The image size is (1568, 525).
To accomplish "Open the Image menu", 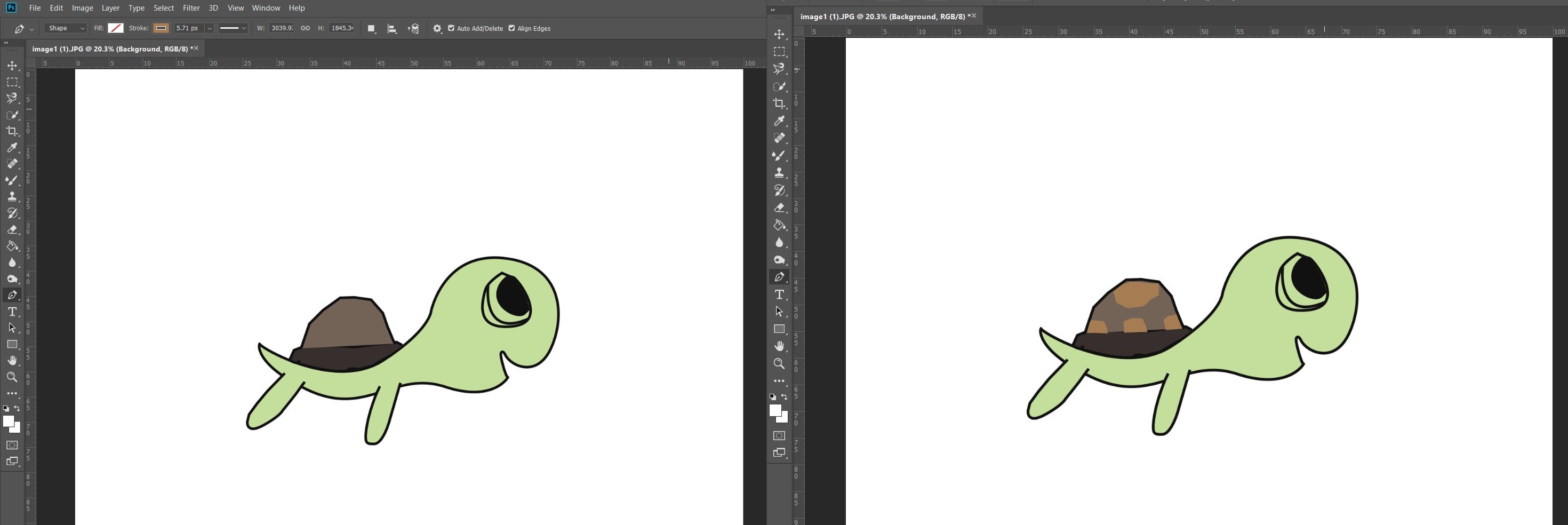I will [x=82, y=8].
